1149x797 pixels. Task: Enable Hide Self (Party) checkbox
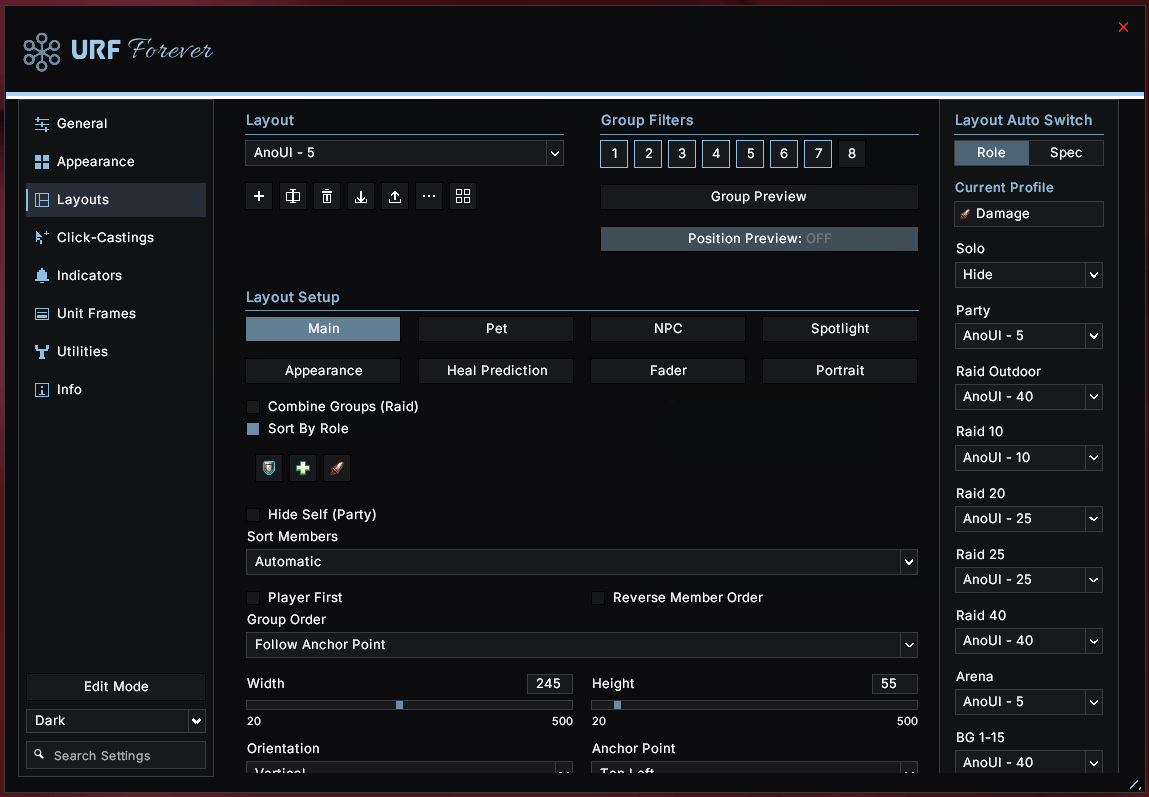[253, 515]
